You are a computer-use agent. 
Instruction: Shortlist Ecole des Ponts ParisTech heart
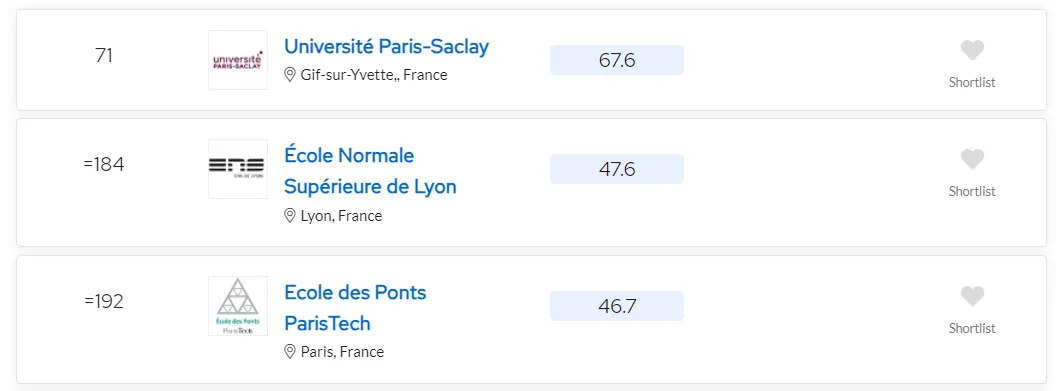coord(972,296)
